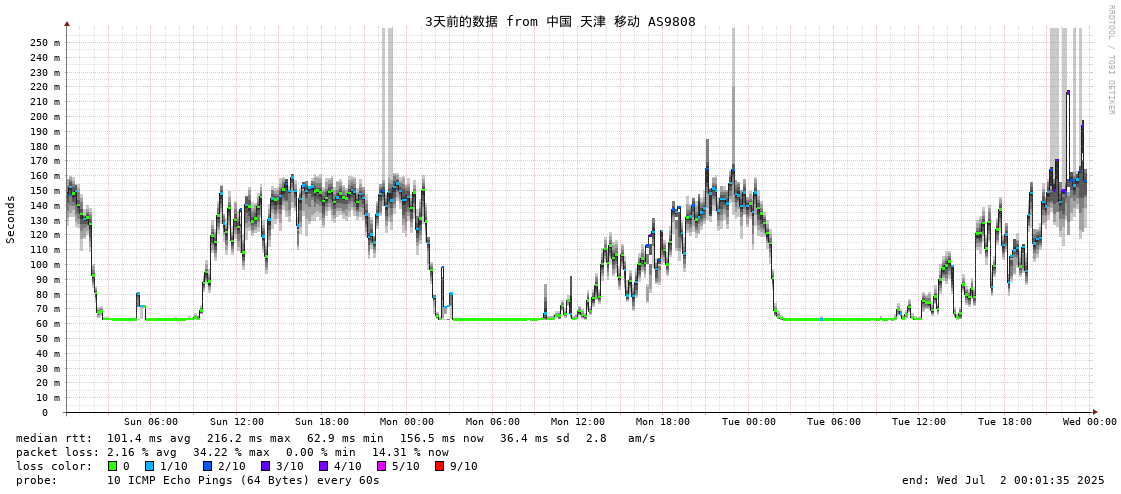Click the 'Sun 18:00' x-axis label
This screenshot has height=494, width=1121.
click(x=322, y=422)
